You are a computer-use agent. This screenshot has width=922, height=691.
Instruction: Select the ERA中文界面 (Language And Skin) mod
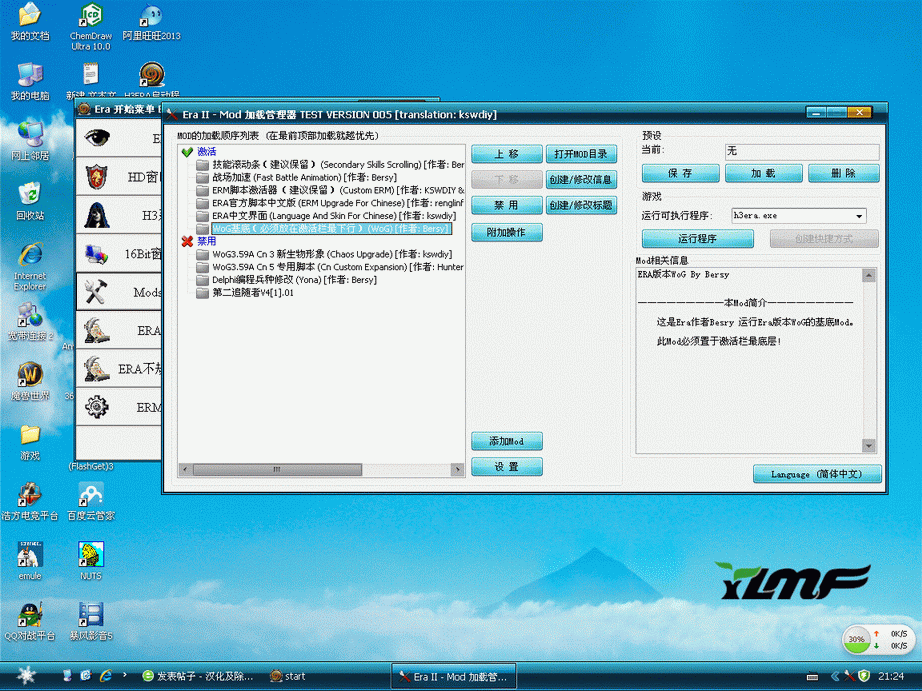(x=334, y=216)
